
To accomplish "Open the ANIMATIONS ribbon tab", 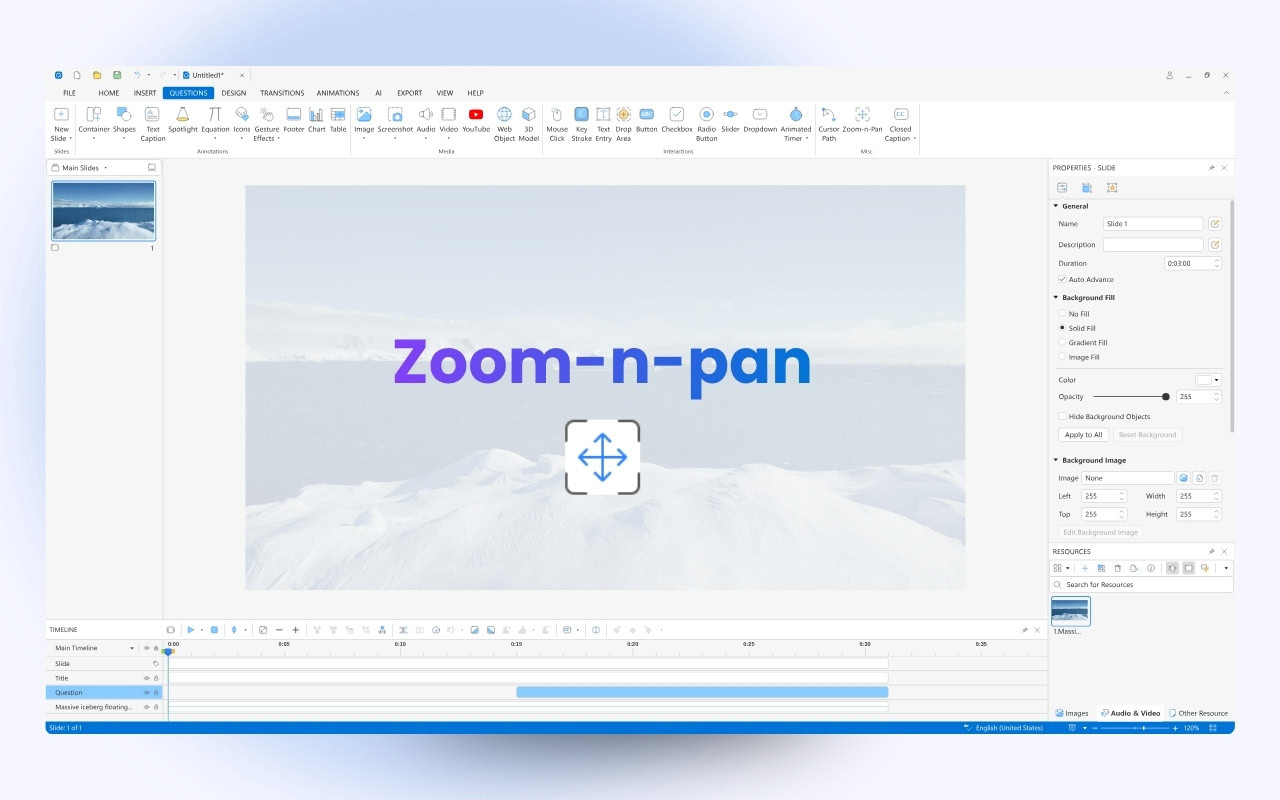I will pyautogui.click(x=338, y=93).
